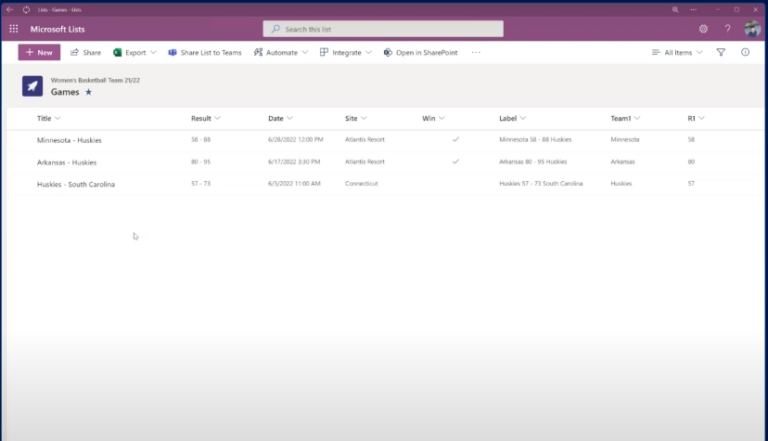The height and width of the screenshot is (441, 768).
Task: Open the Label column header menu
Action: [x=513, y=118]
